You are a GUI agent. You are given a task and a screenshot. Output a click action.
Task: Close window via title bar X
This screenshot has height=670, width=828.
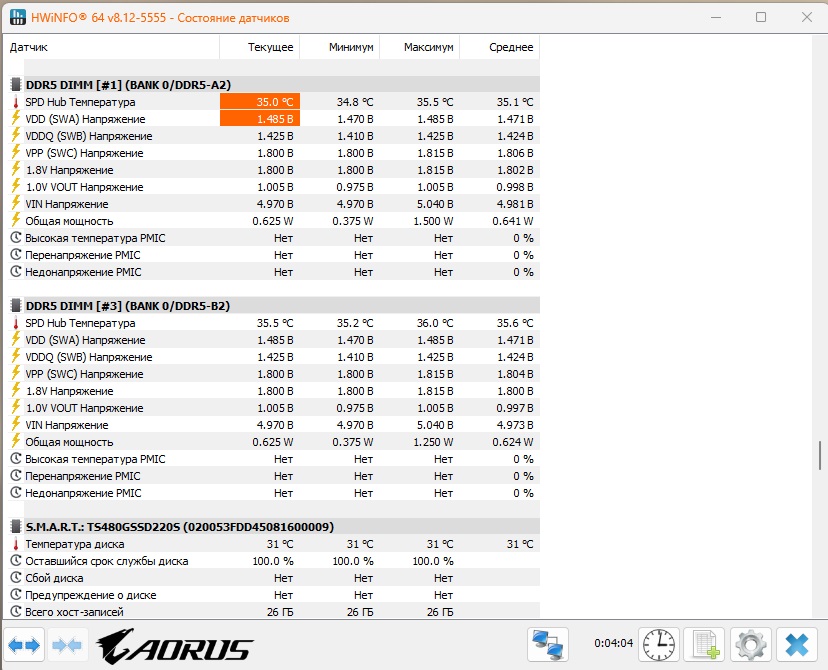tap(806, 17)
